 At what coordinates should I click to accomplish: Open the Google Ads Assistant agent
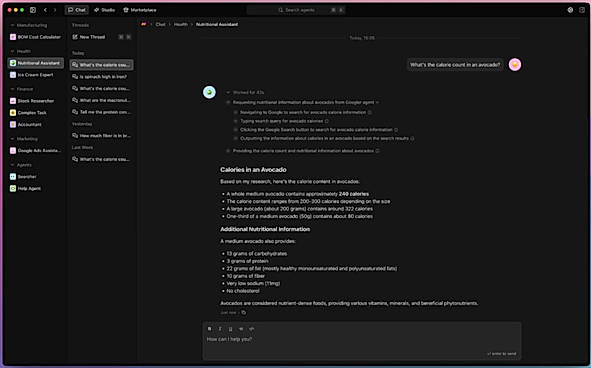pos(36,150)
